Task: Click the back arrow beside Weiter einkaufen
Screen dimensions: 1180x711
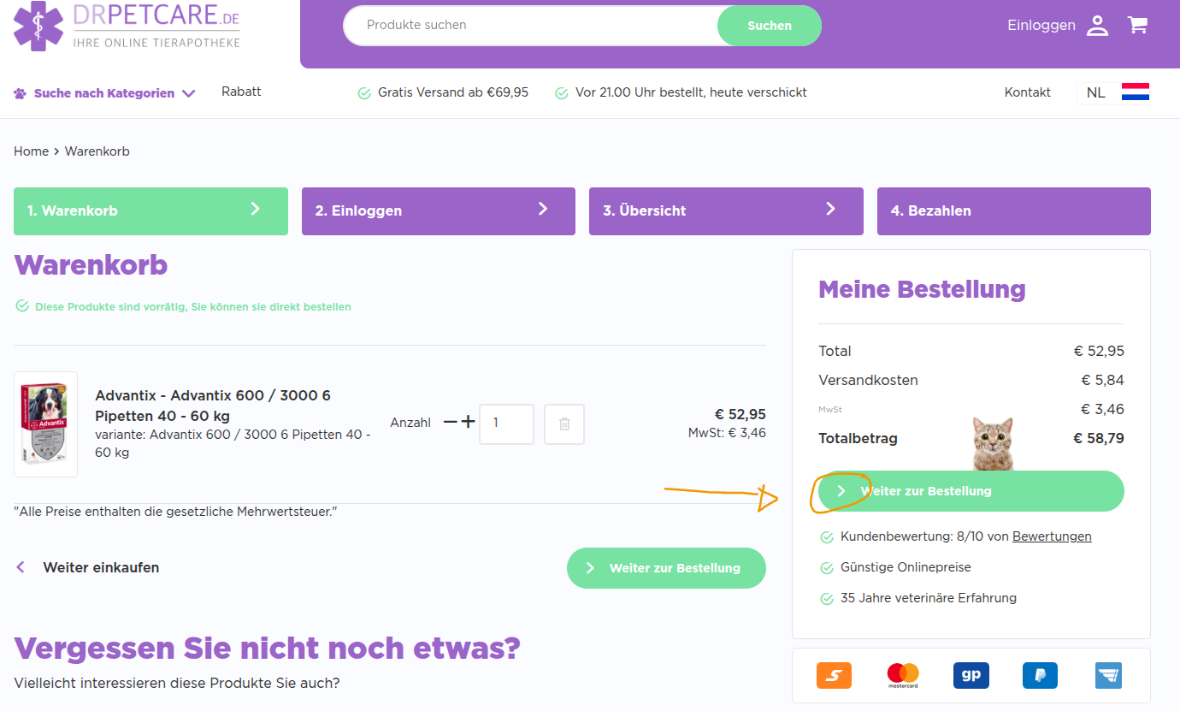Action: click(x=21, y=567)
